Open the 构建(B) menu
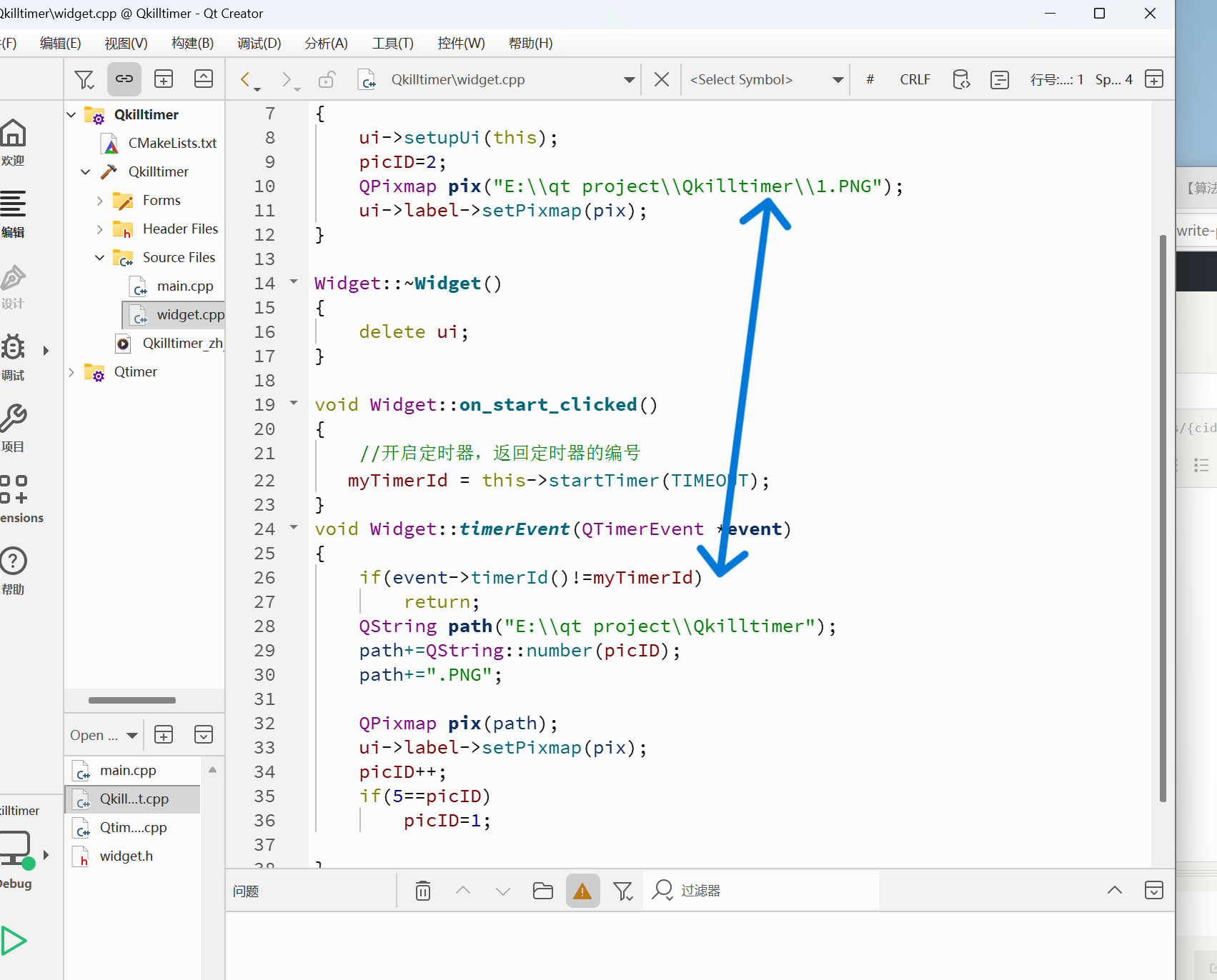This screenshot has width=1217, height=980. (192, 44)
